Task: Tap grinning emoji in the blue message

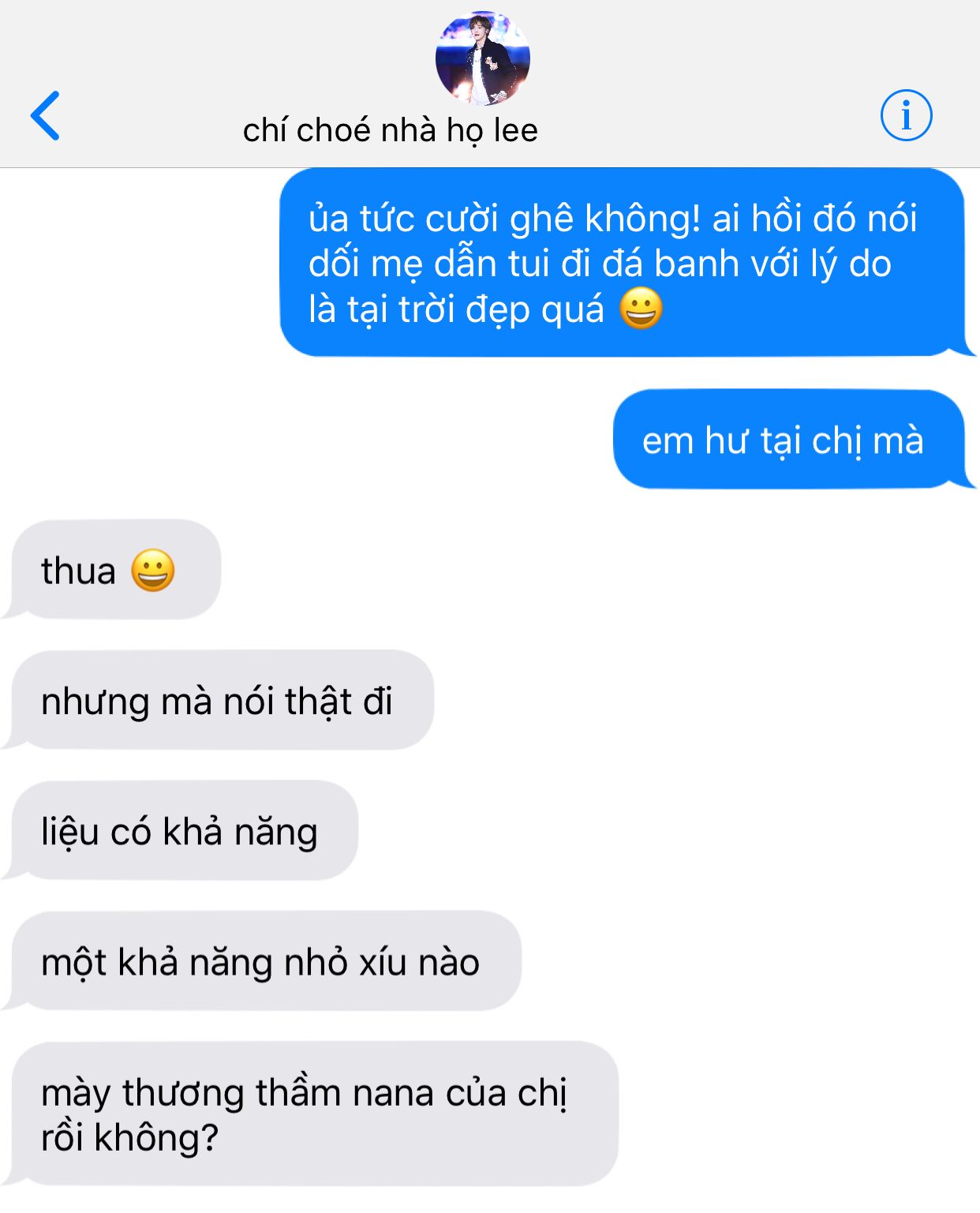Action: pos(641,309)
